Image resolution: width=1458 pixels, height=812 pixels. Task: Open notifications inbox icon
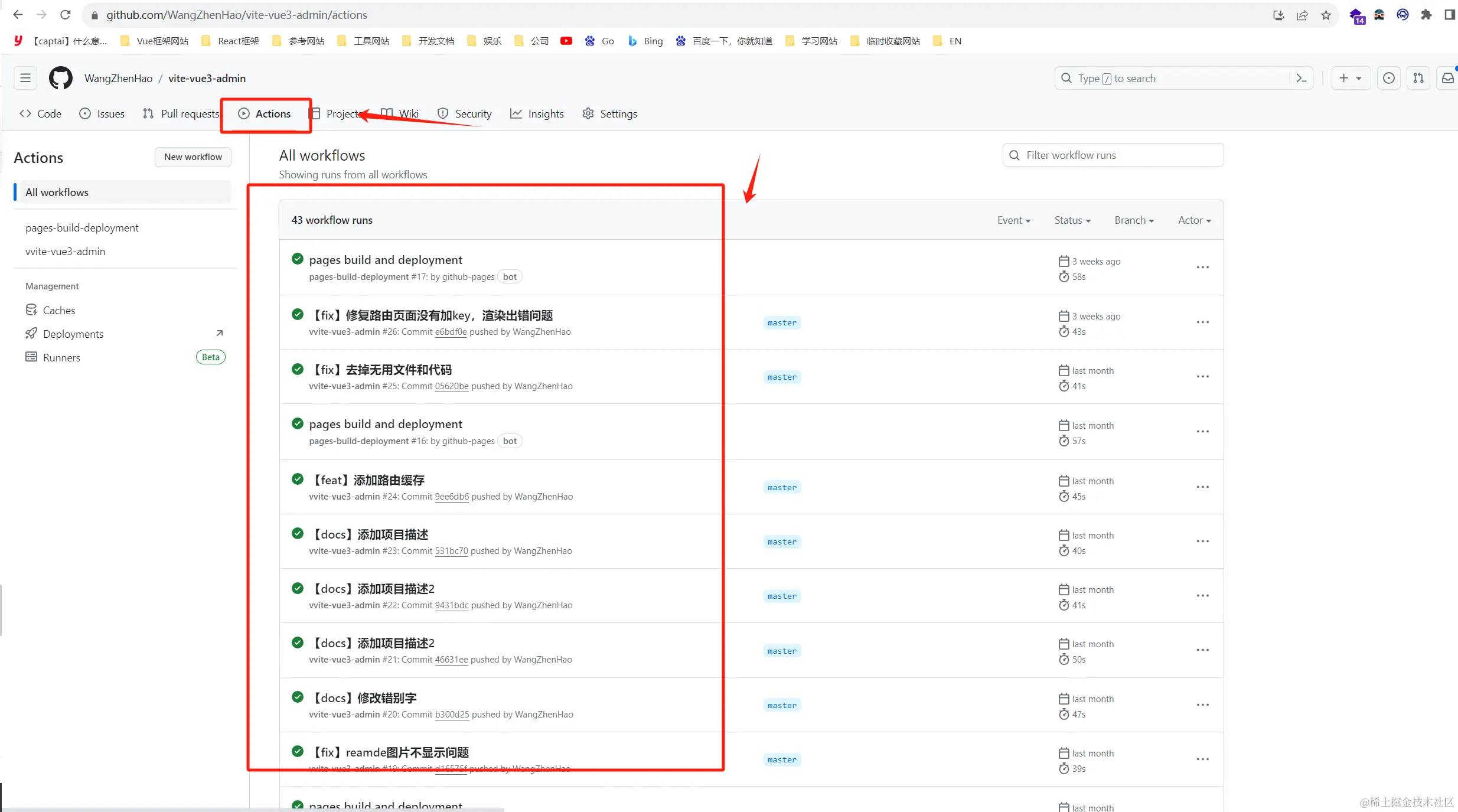(x=1447, y=78)
